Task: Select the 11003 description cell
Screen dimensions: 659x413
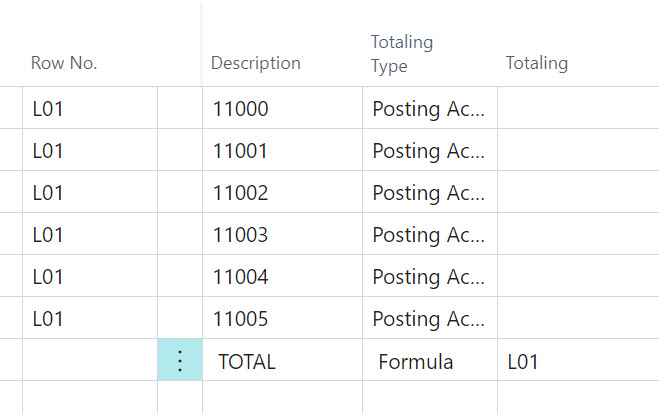Action: [x=282, y=235]
